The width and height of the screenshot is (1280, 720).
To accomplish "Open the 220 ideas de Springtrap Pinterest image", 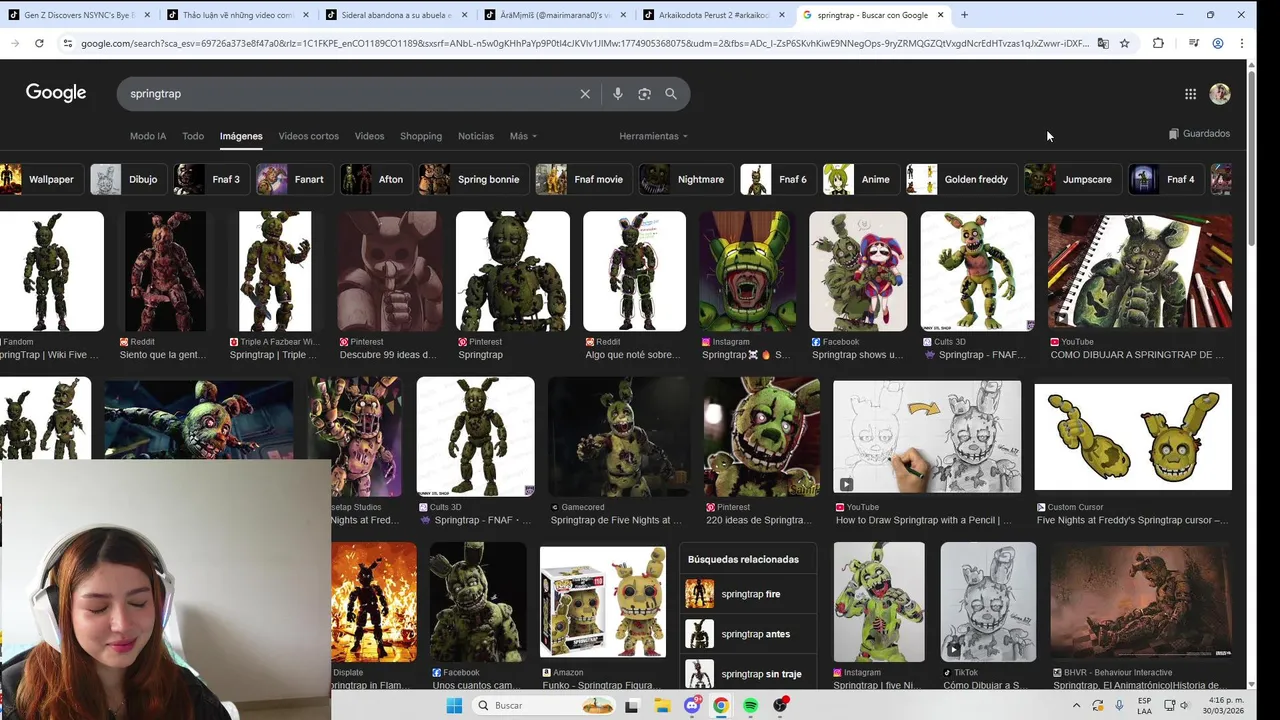I will tap(762, 436).
